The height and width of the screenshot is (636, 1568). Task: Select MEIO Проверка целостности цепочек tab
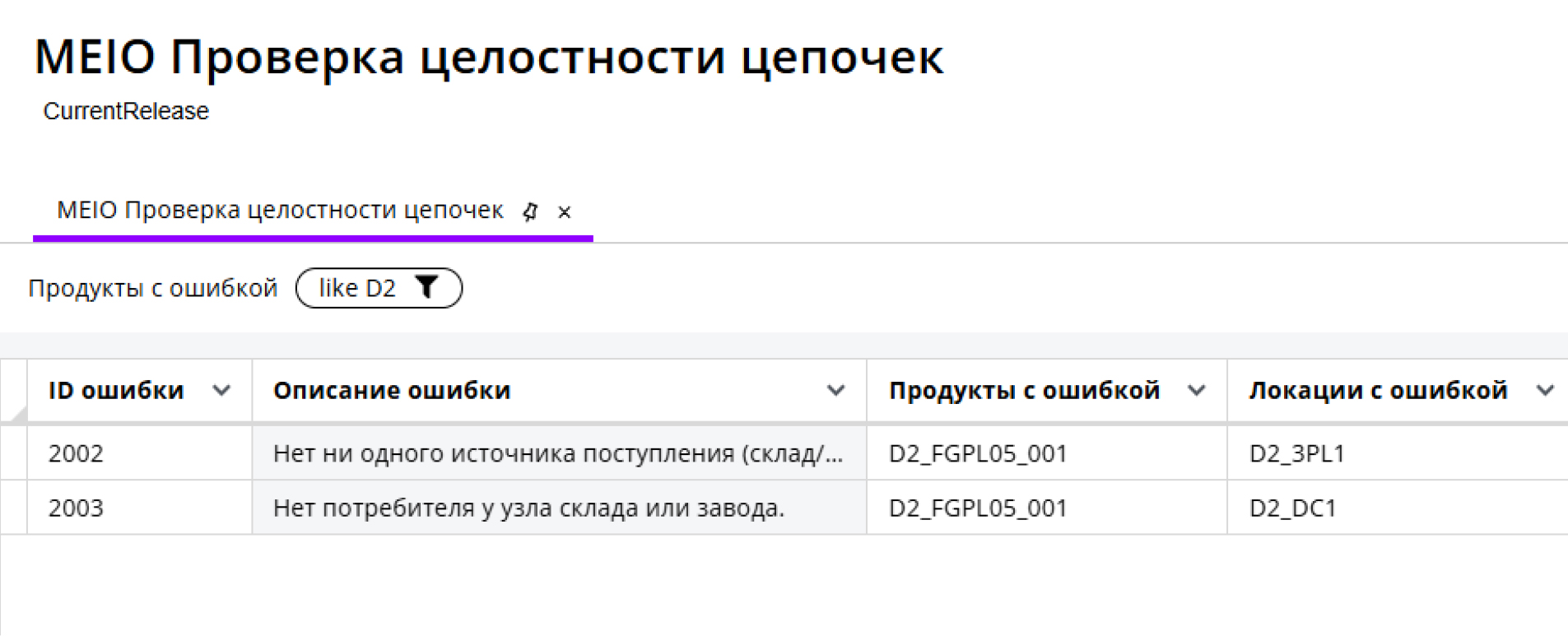(280, 211)
